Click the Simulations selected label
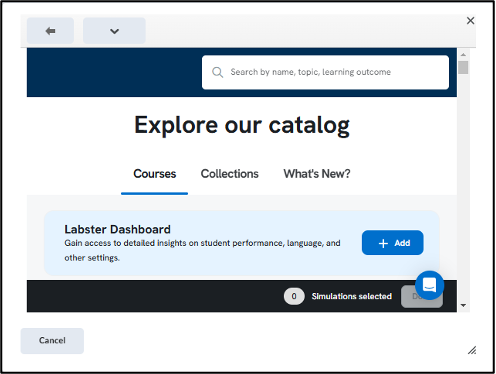 point(352,296)
